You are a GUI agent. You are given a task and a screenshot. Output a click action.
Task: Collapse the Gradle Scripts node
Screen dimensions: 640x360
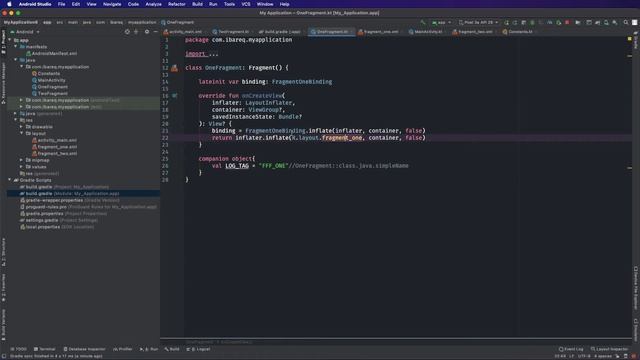click(10, 180)
